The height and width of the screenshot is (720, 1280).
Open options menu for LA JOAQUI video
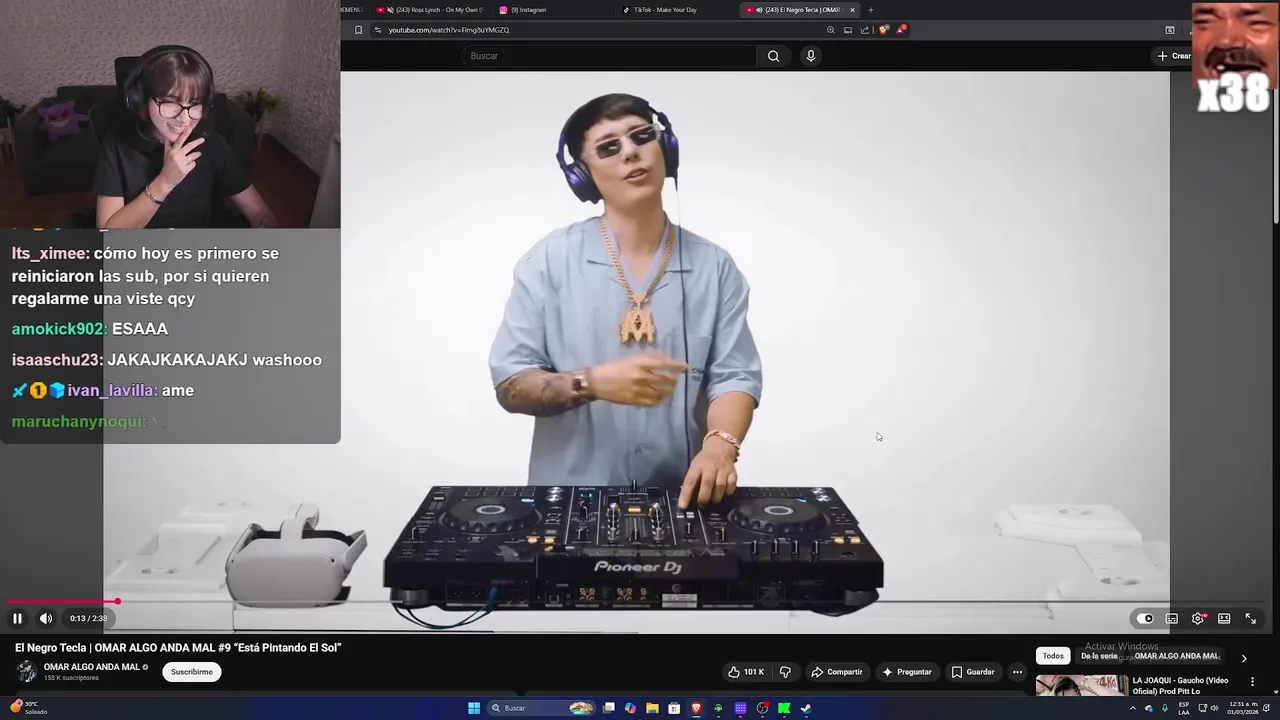pos(1252,682)
